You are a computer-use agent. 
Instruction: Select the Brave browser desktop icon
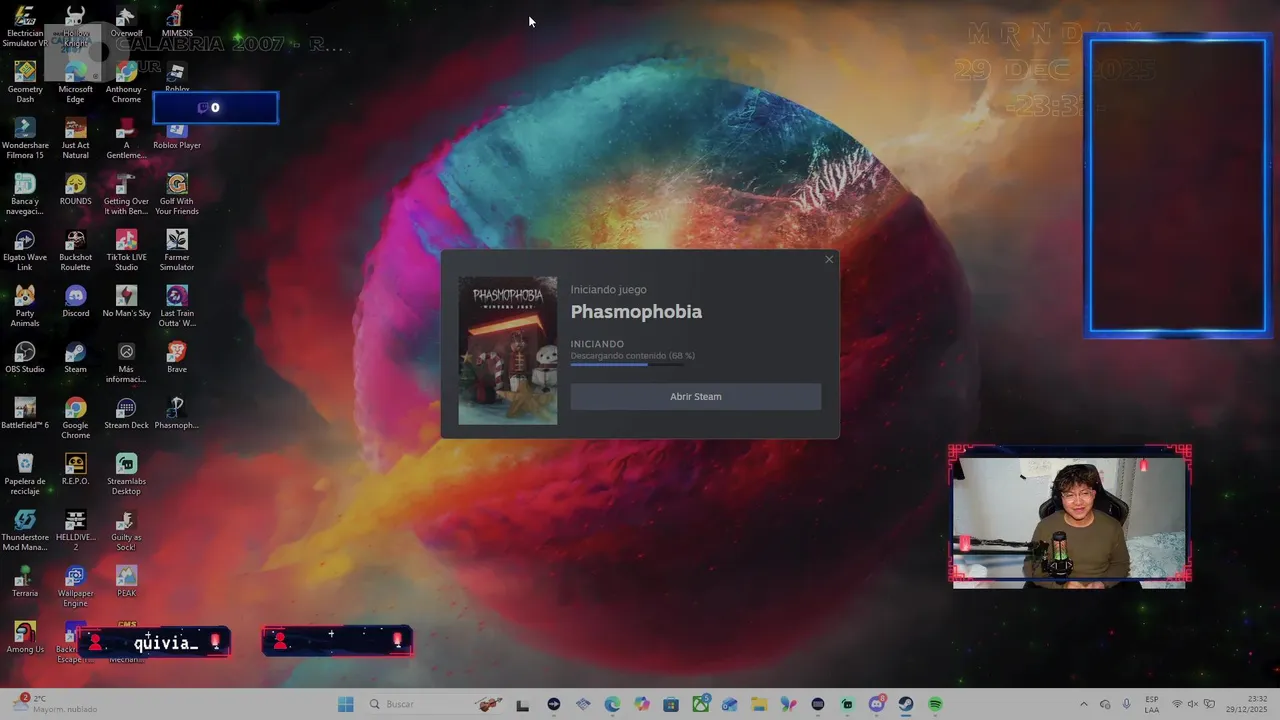(x=177, y=357)
